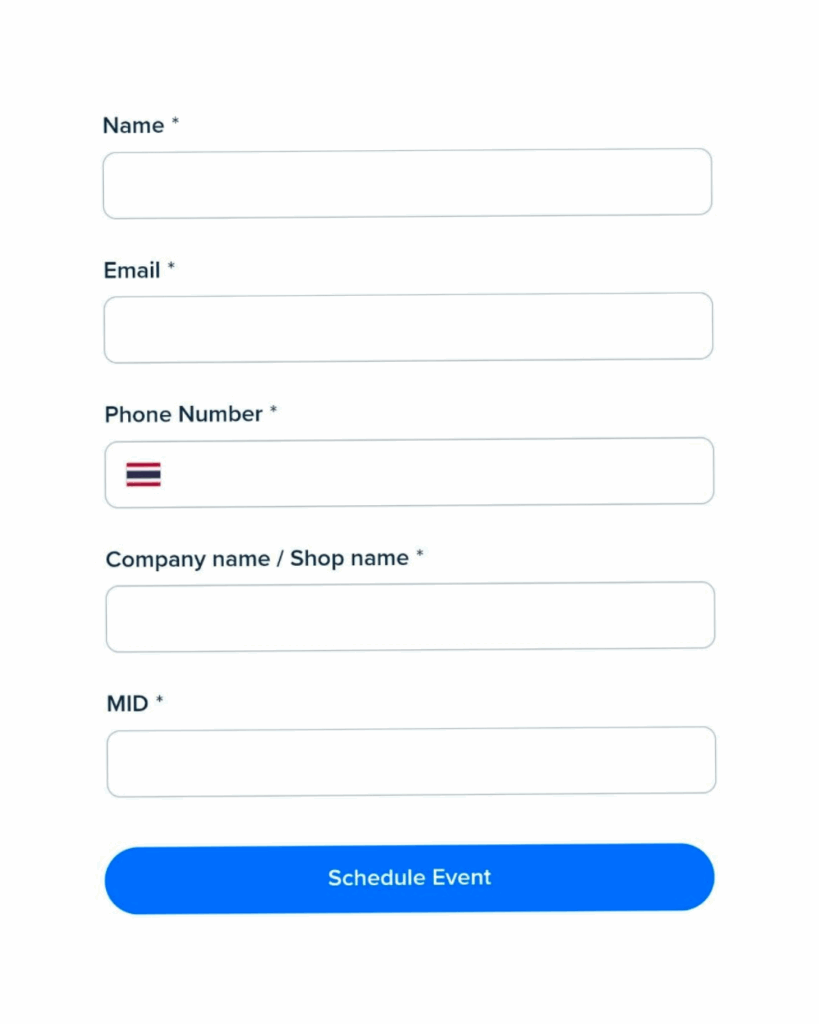The image size is (819, 1024).
Task: Click the Name input field
Action: click(x=407, y=184)
